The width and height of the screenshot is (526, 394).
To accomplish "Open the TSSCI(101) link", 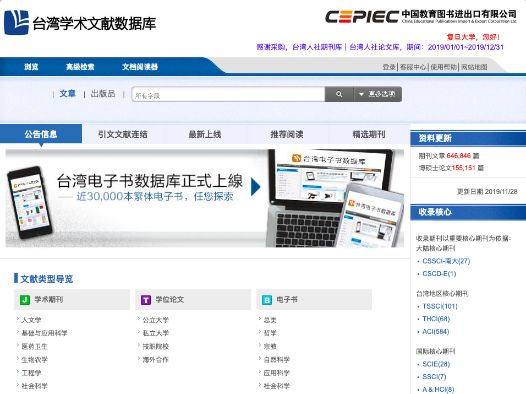I will (x=440, y=306).
